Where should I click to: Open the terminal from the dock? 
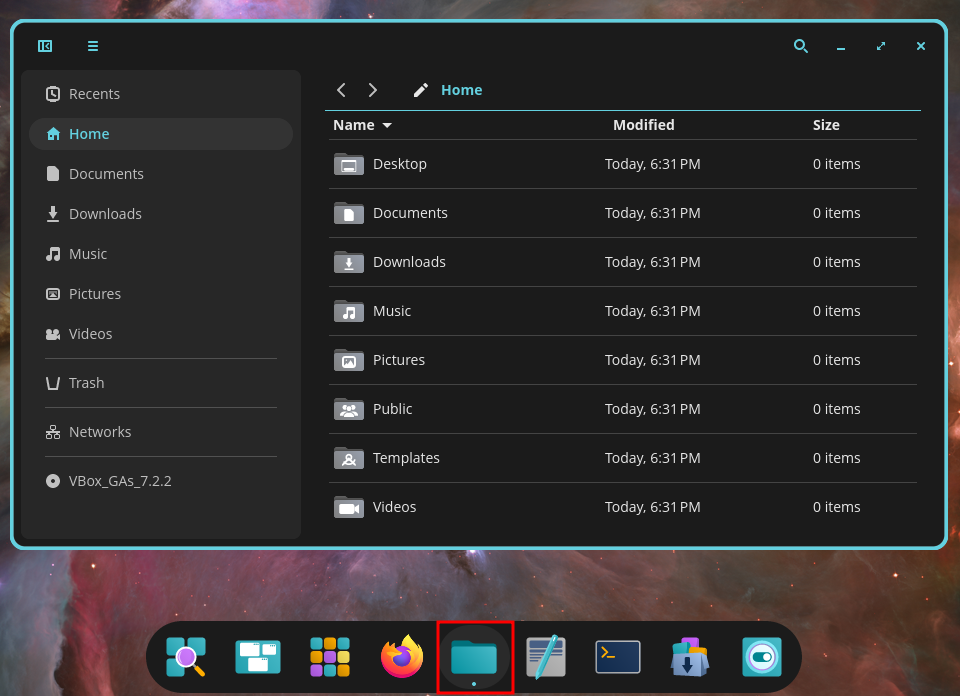coord(617,656)
